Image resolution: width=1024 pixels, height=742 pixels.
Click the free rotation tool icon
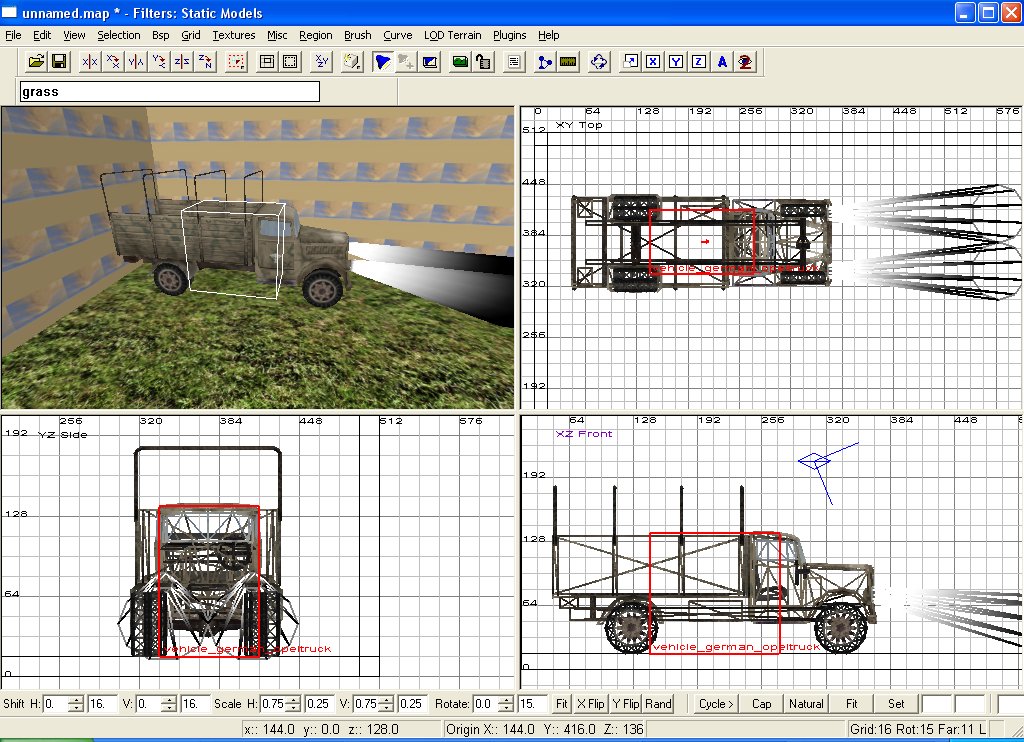[599, 62]
